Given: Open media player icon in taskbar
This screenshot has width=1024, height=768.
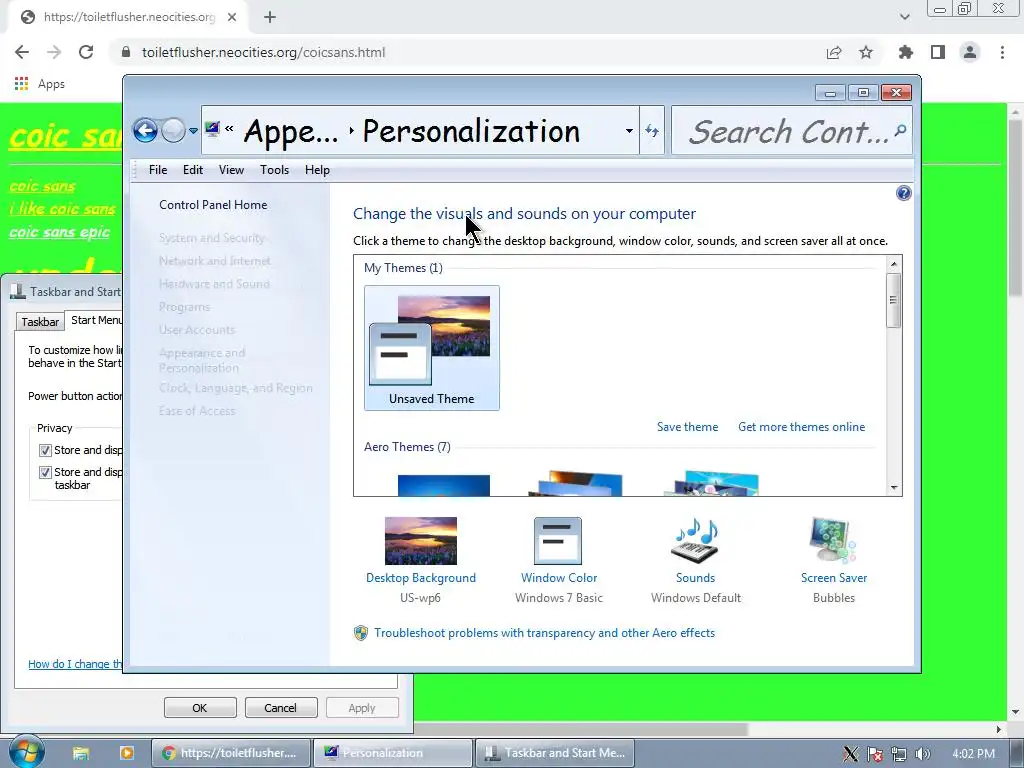Looking at the screenshot, I should [127, 753].
